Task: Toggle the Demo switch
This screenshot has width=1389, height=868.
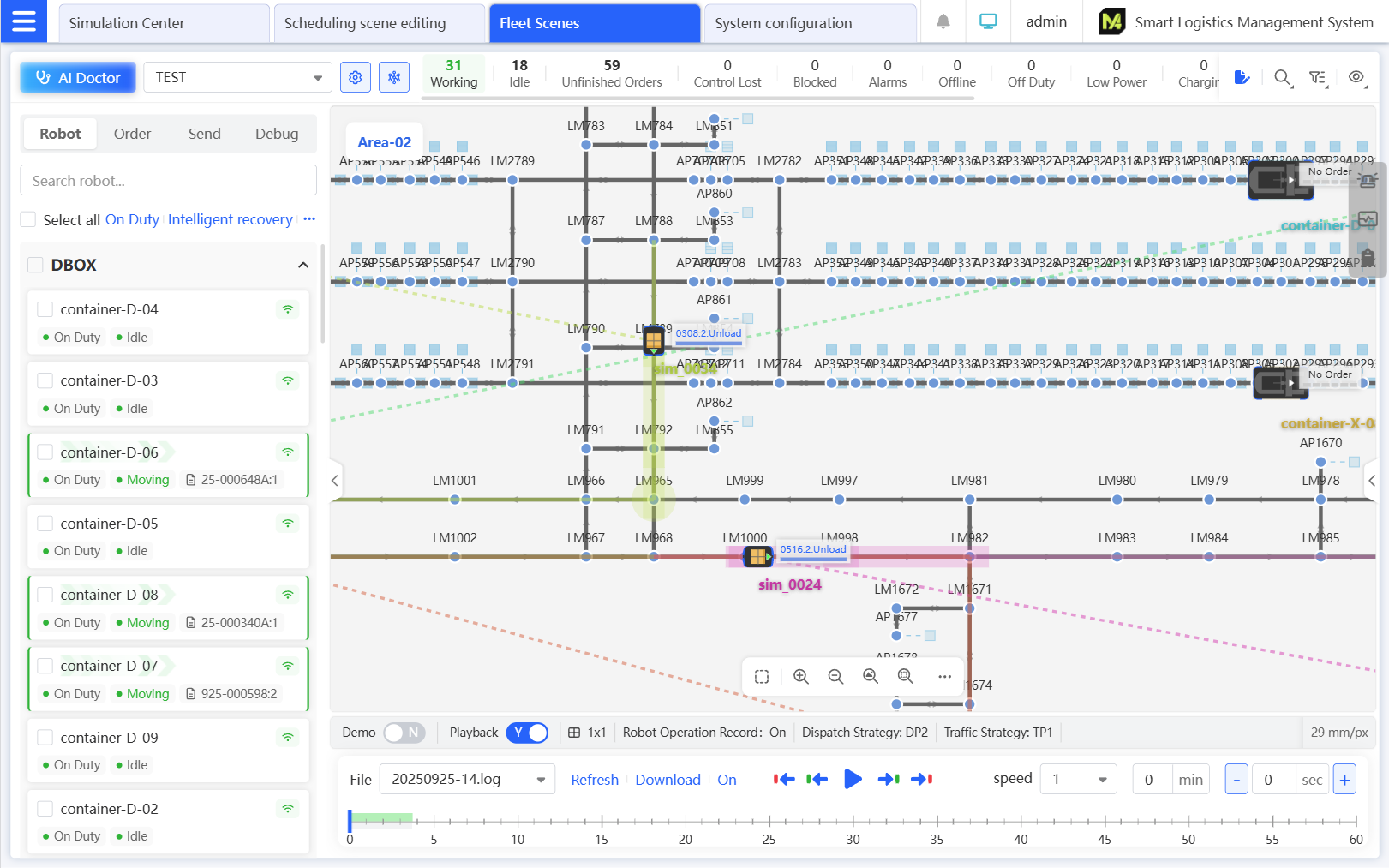Action: click(404, 733)
